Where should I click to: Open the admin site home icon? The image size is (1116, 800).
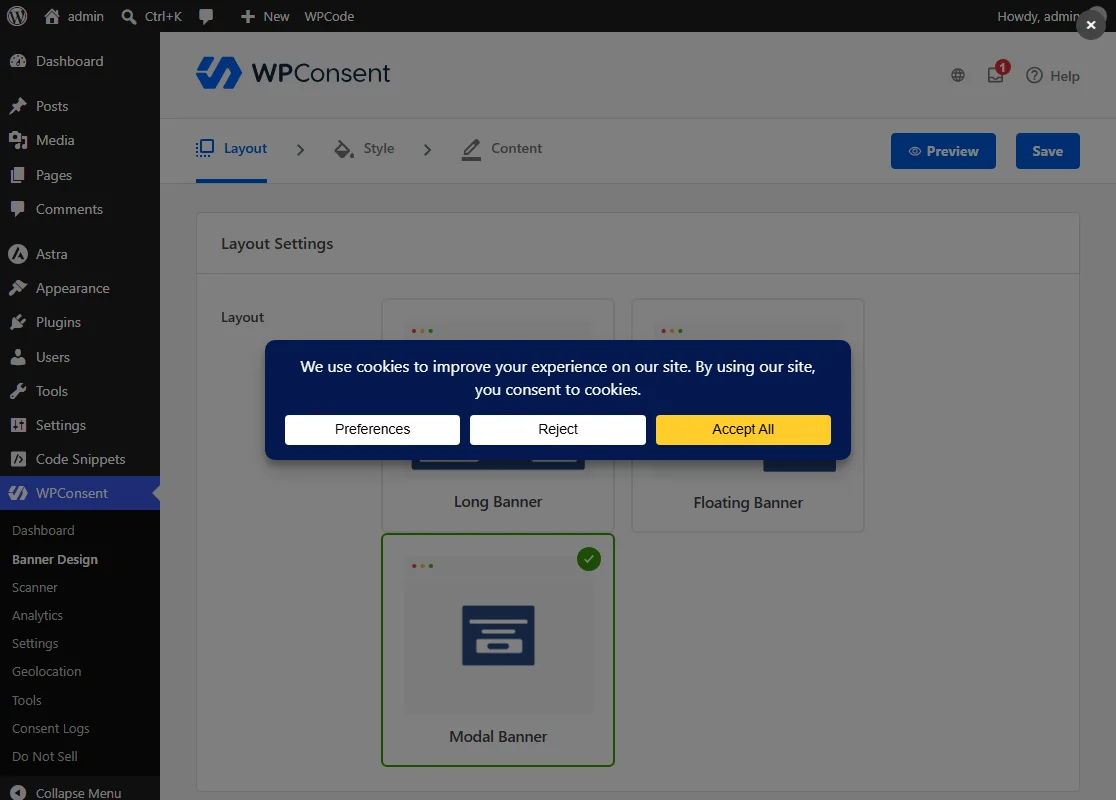tap(52, 16)
